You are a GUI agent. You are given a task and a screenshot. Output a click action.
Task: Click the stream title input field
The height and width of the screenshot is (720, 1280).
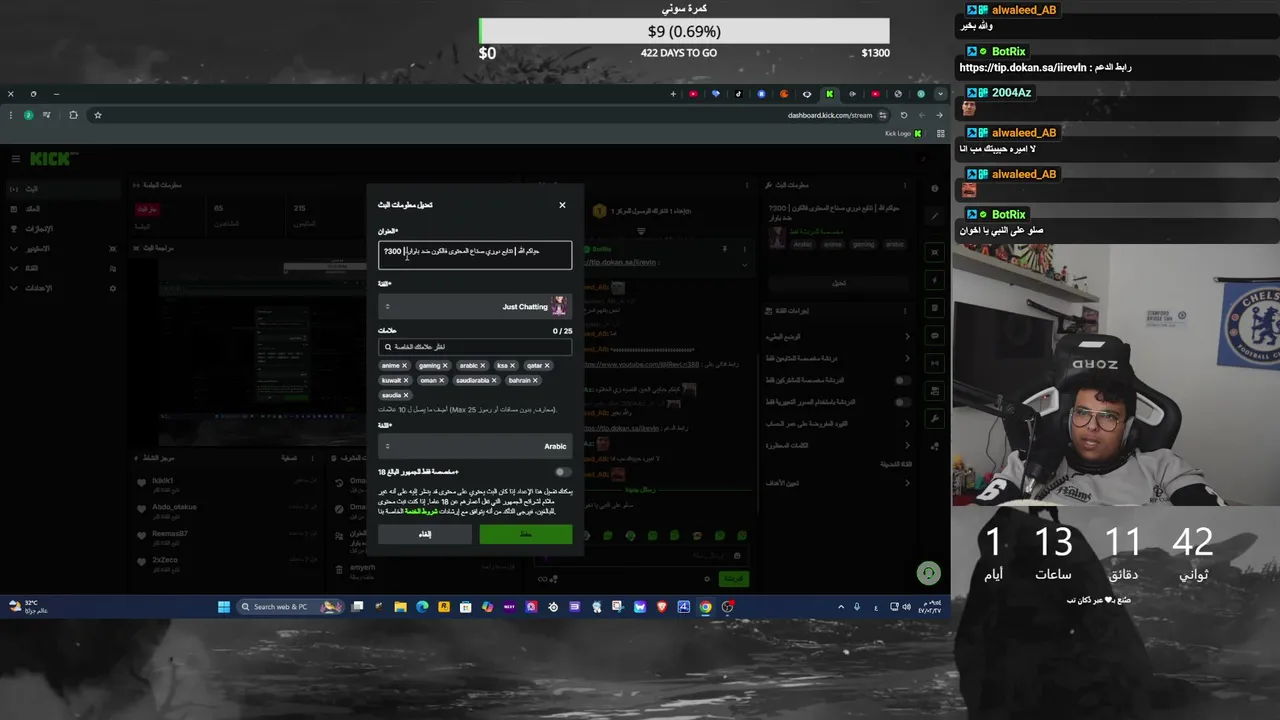pos(475,255)
